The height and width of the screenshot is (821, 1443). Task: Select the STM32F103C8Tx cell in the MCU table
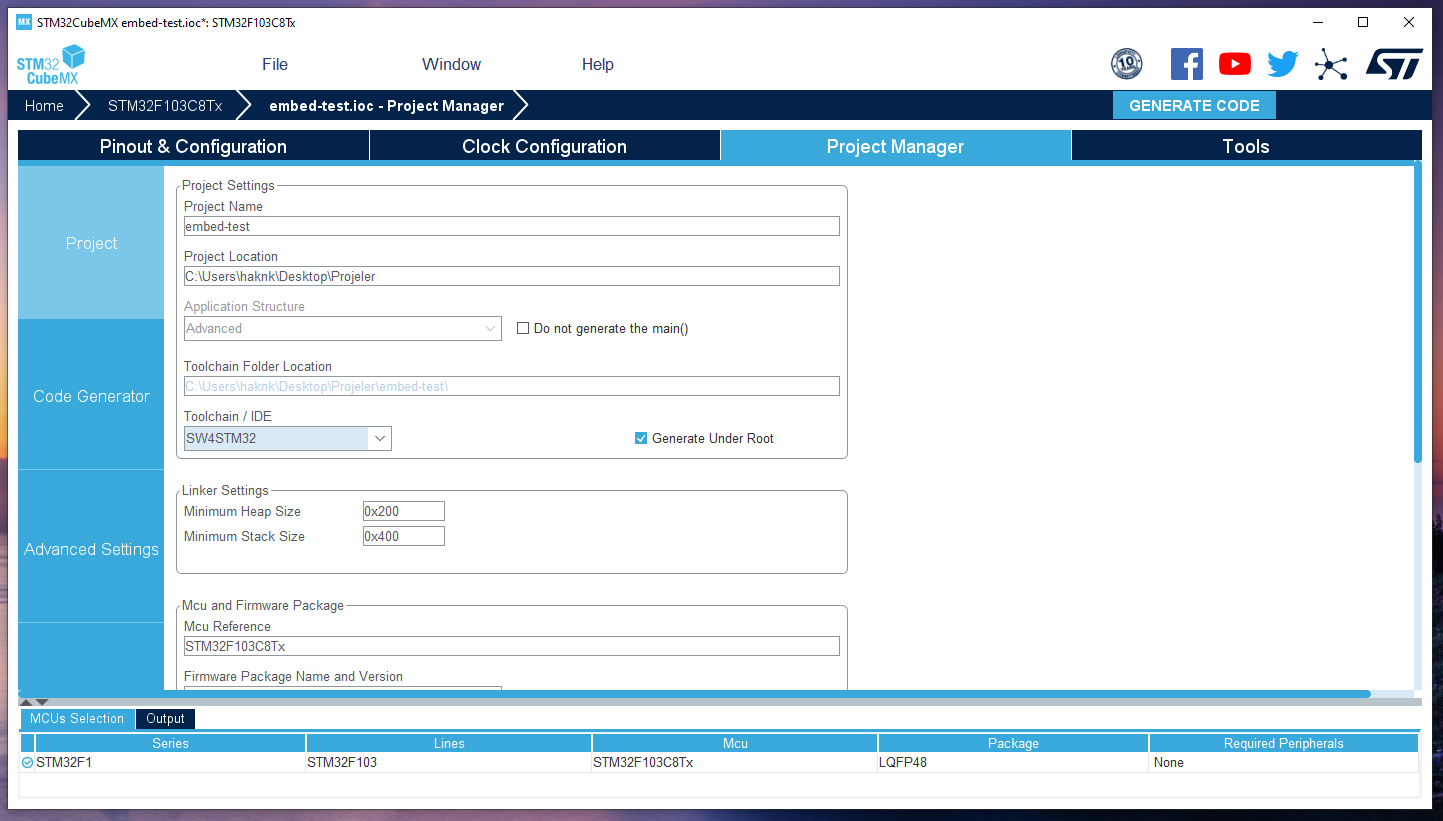click(x=735, y=762)
